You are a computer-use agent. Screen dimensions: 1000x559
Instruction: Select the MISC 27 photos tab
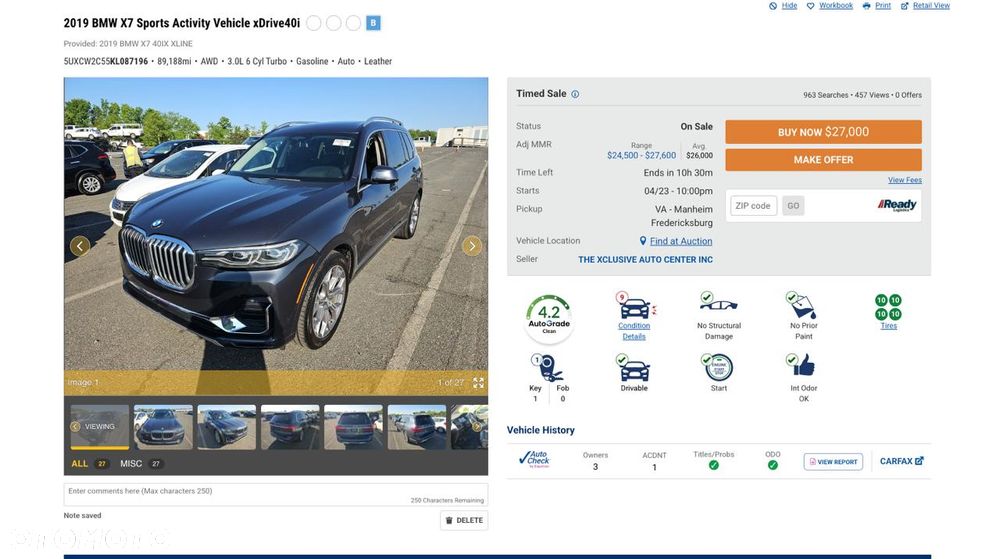(x=140, y=463)
